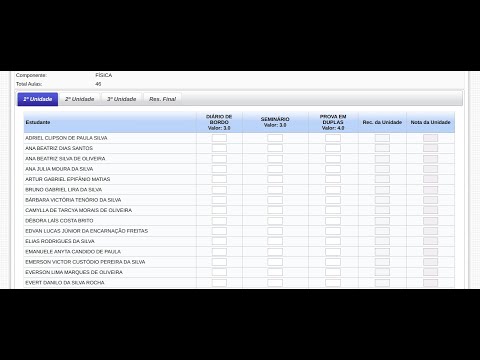480x360 pixels.
Task: Click Diário de Bordo field for Evert Danilo da Silva Rocha
Action: coord(219,283)
